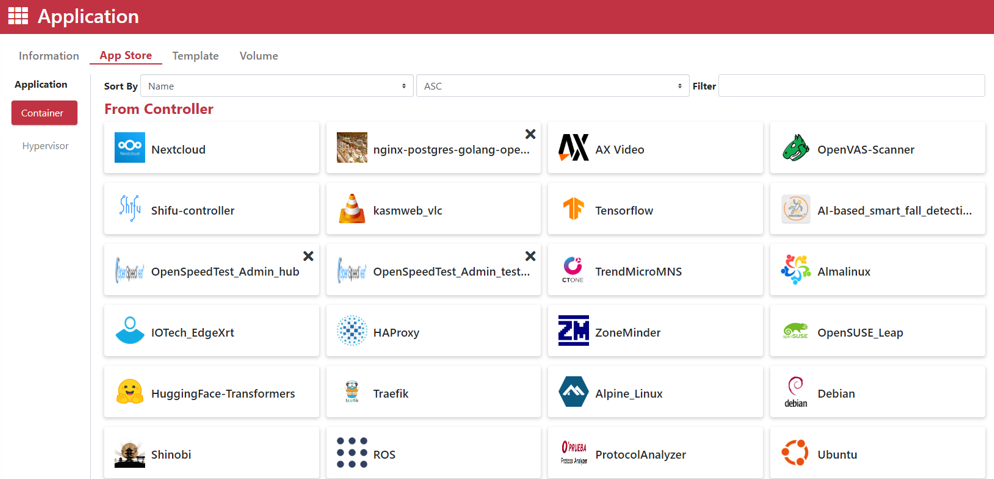
Task: Click the ROS name text
Action: [x=384, y=454]
